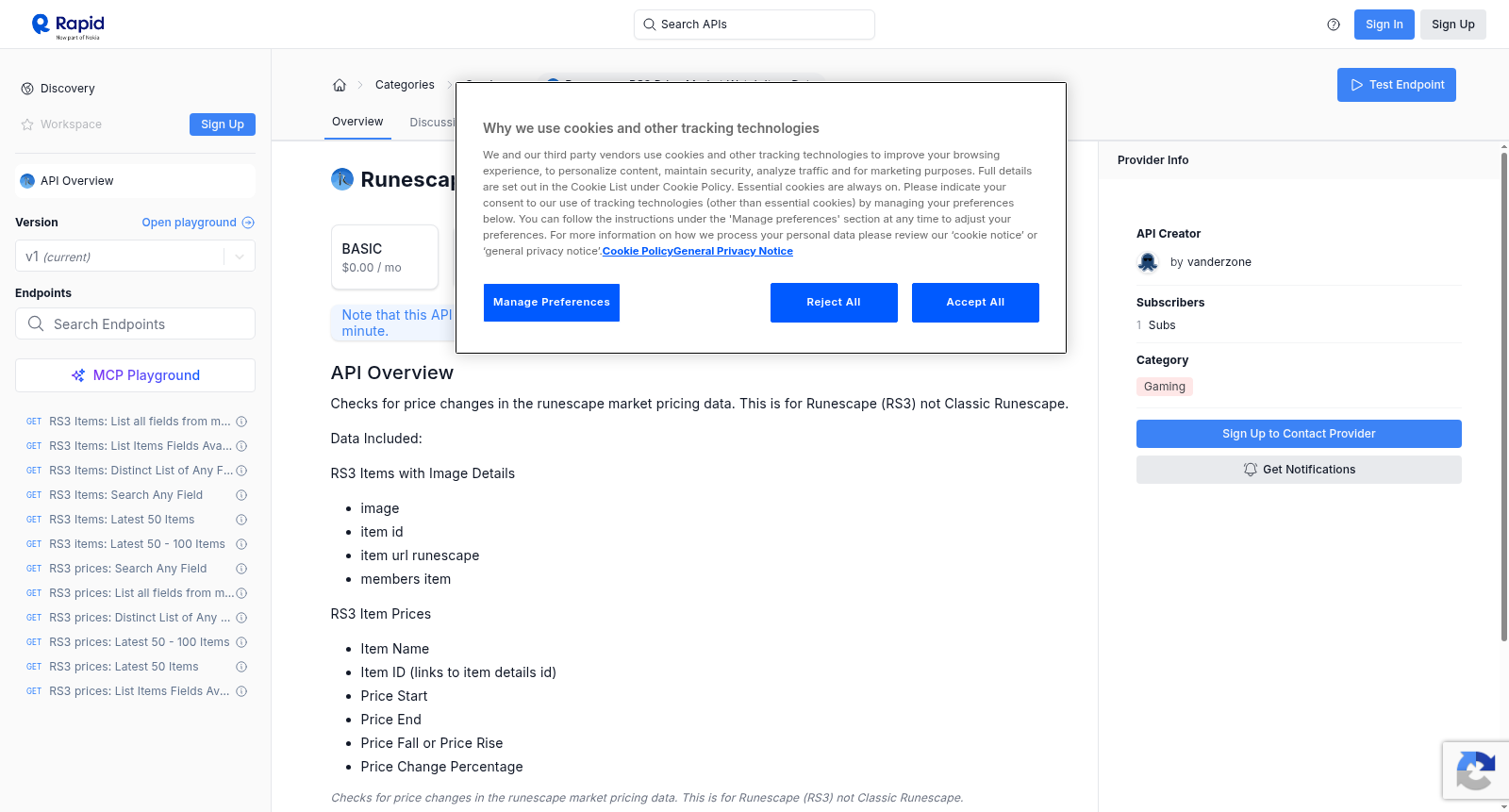Show info for RS3 Items: List Items Fields
This screenshot has height=812, width=1509.
(241, 446)
